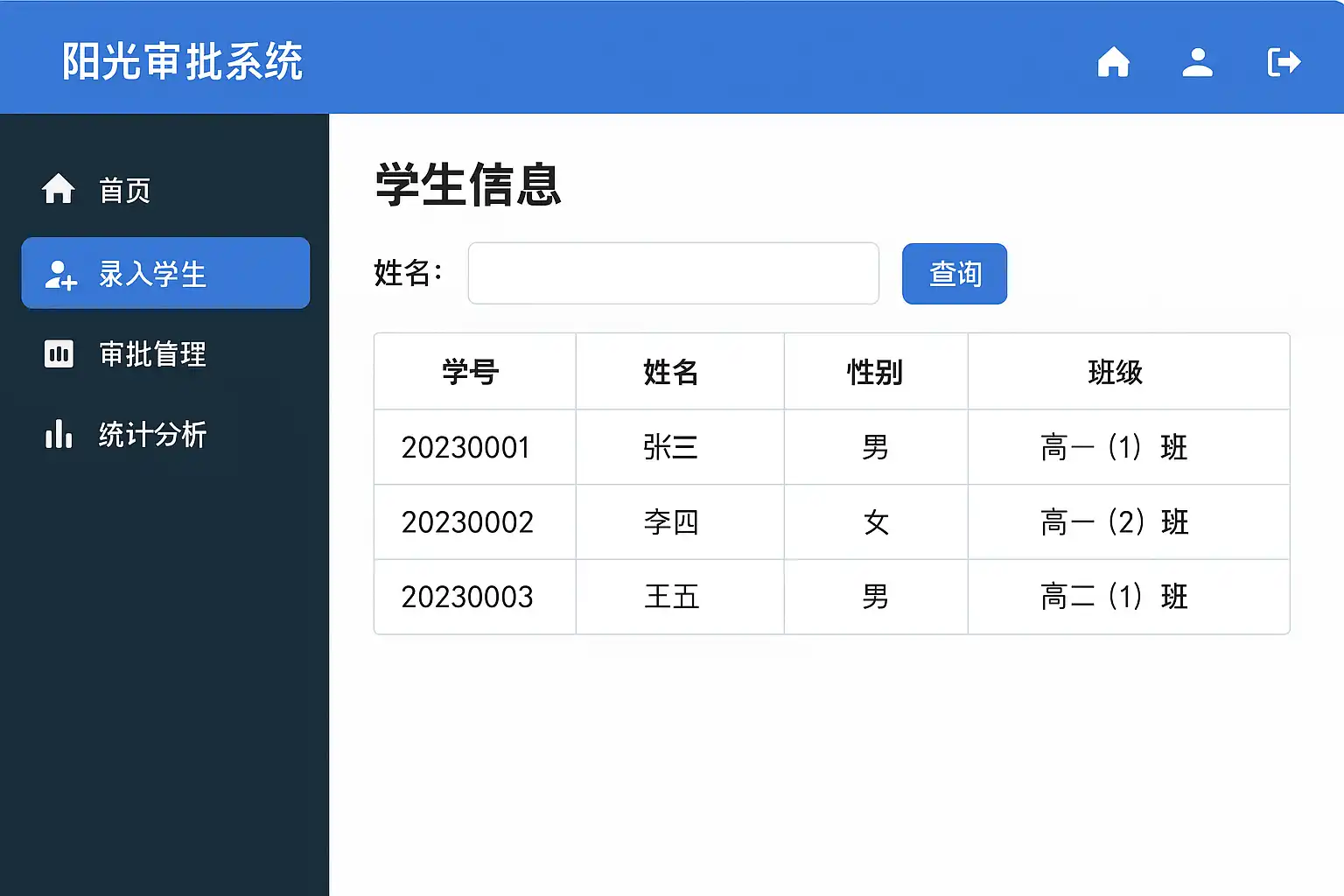This screenshot has width=1344, height=896.
Task: Click the 女 gender cell
Action: click(x=876, y=522)
